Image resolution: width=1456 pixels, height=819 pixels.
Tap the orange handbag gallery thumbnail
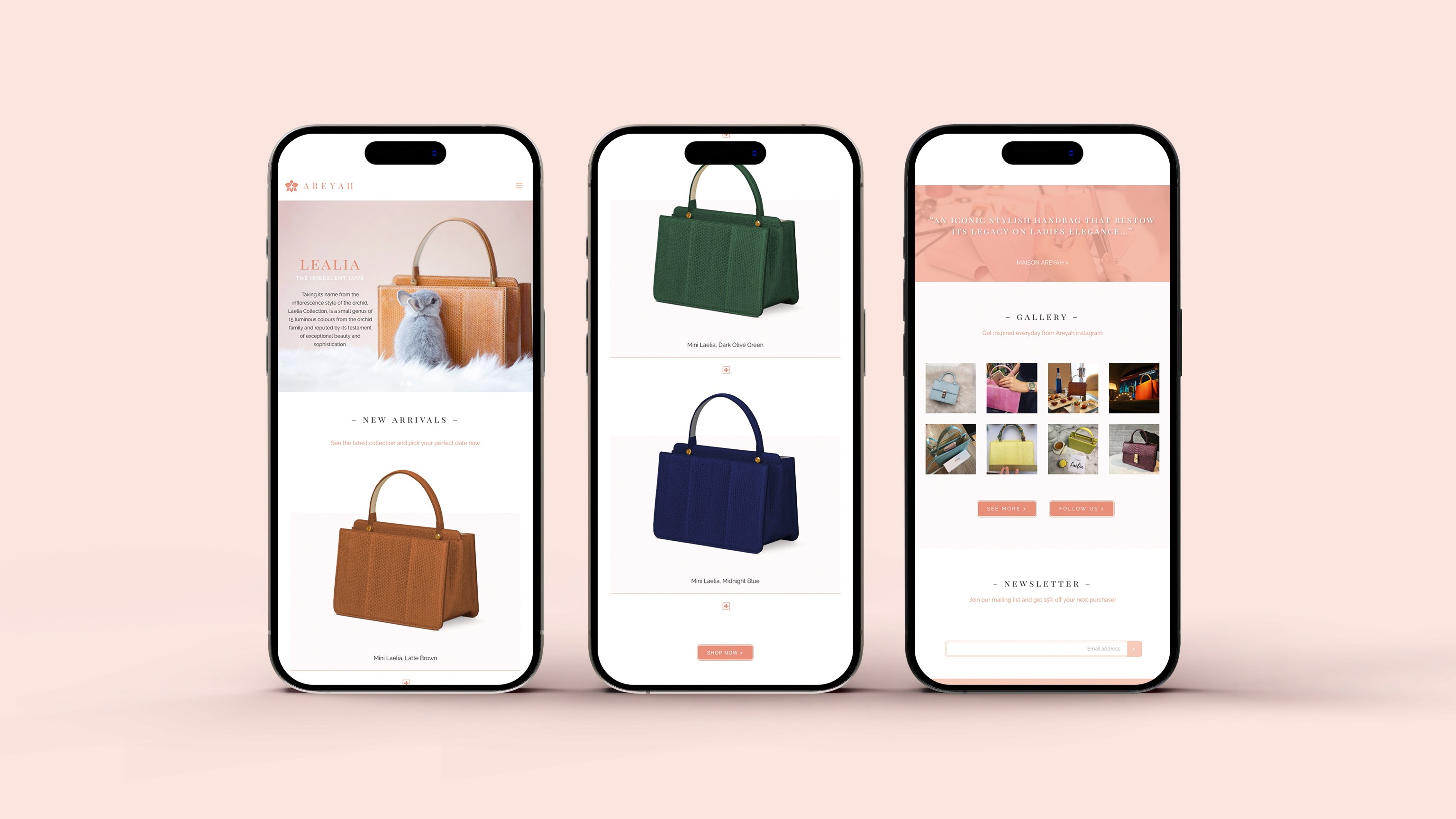click(x=1134, y=387)
